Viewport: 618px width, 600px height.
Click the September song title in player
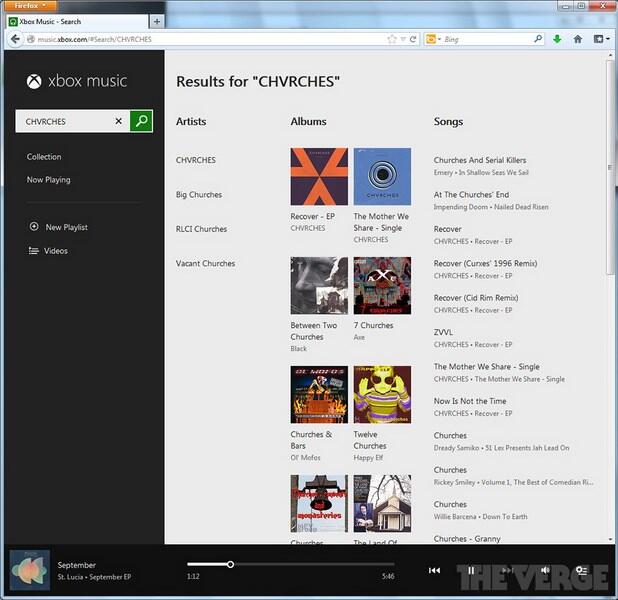[76, 565]
